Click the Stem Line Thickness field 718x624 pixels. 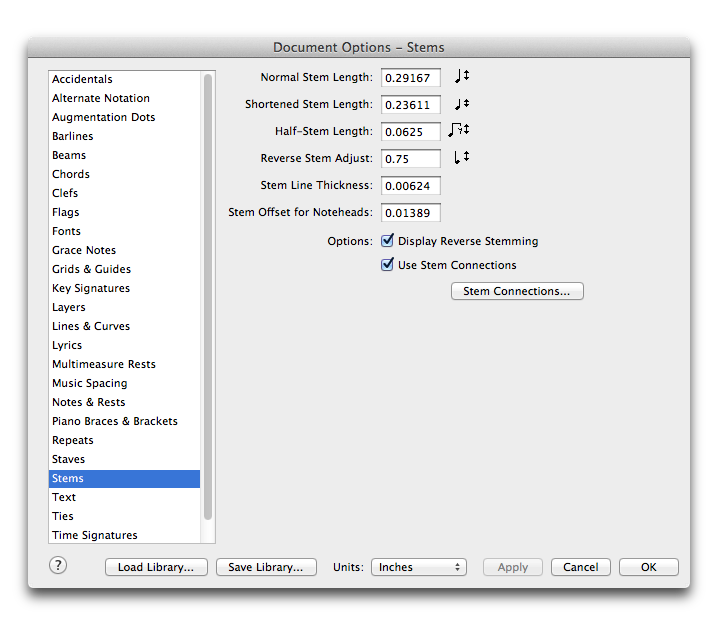click(x=411, y=185)
